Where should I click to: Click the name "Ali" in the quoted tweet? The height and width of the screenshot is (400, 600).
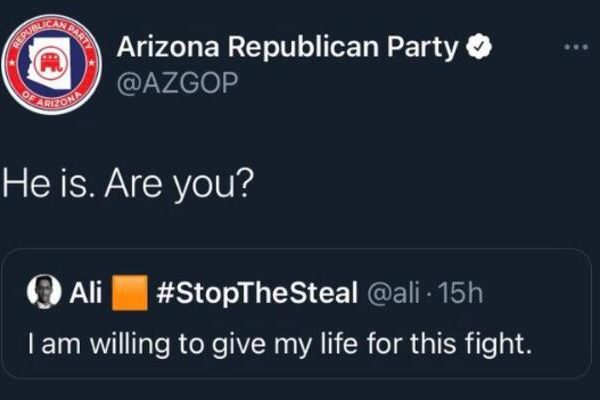click(x=81, y=292)
